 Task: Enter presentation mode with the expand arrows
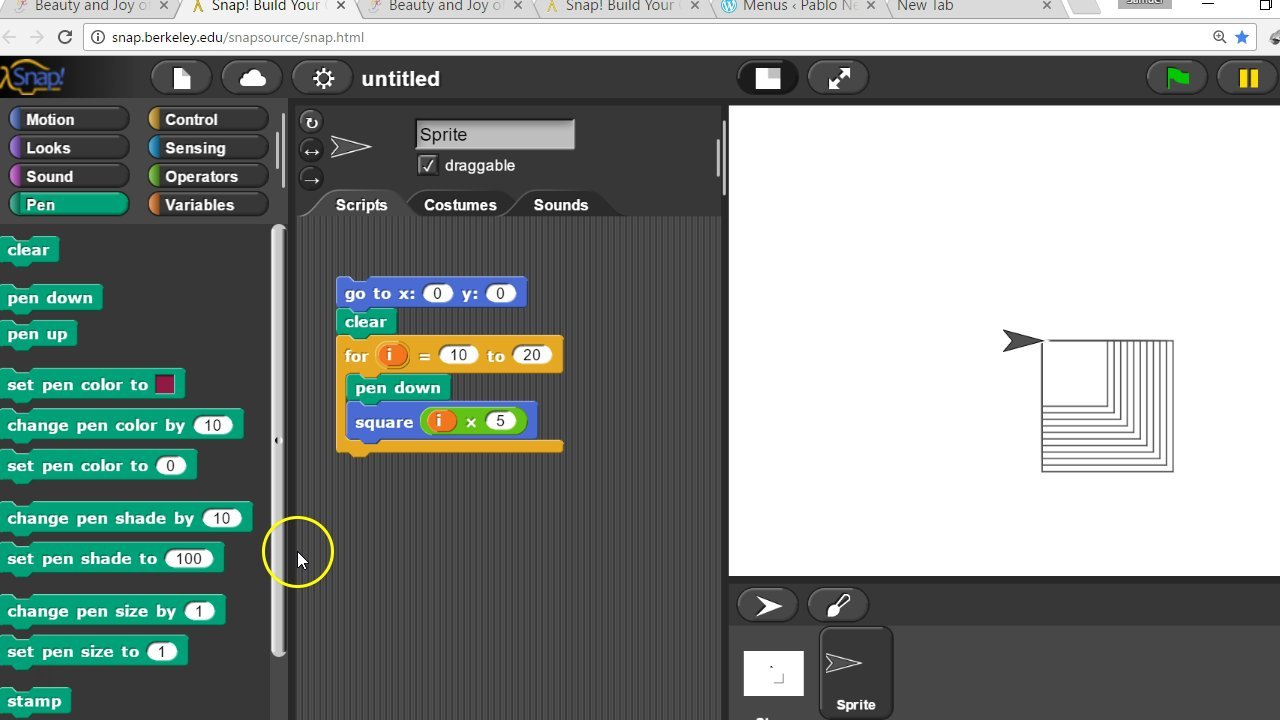click(x=837, y=77)
